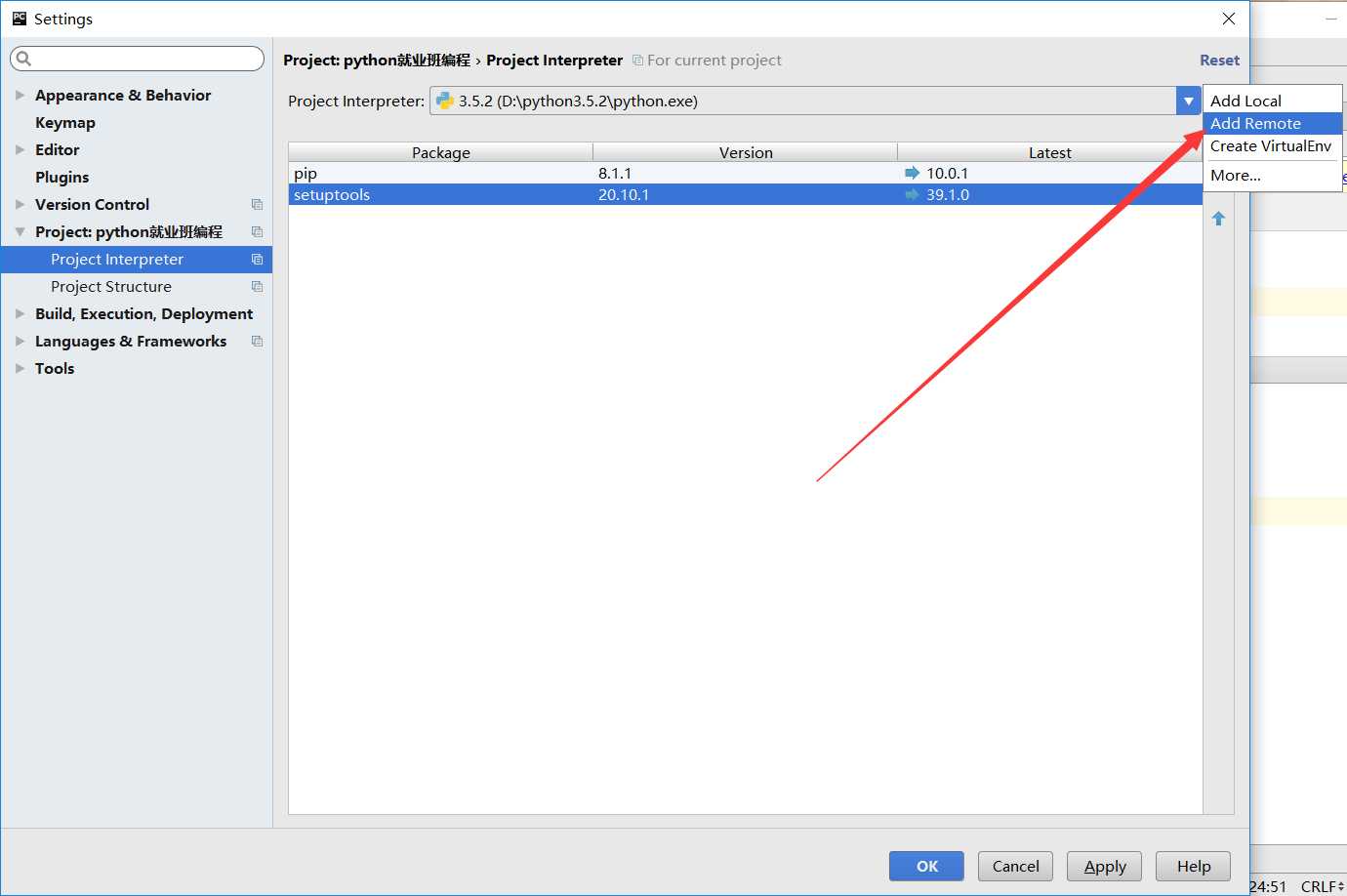Expand Languages & Frameworks

[20, 341]
